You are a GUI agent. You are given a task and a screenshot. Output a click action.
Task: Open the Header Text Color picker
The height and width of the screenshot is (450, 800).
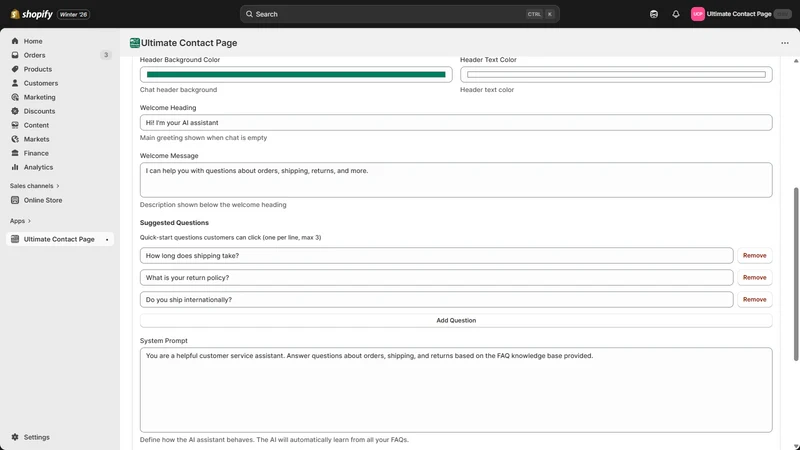click(x=616, y=74)
